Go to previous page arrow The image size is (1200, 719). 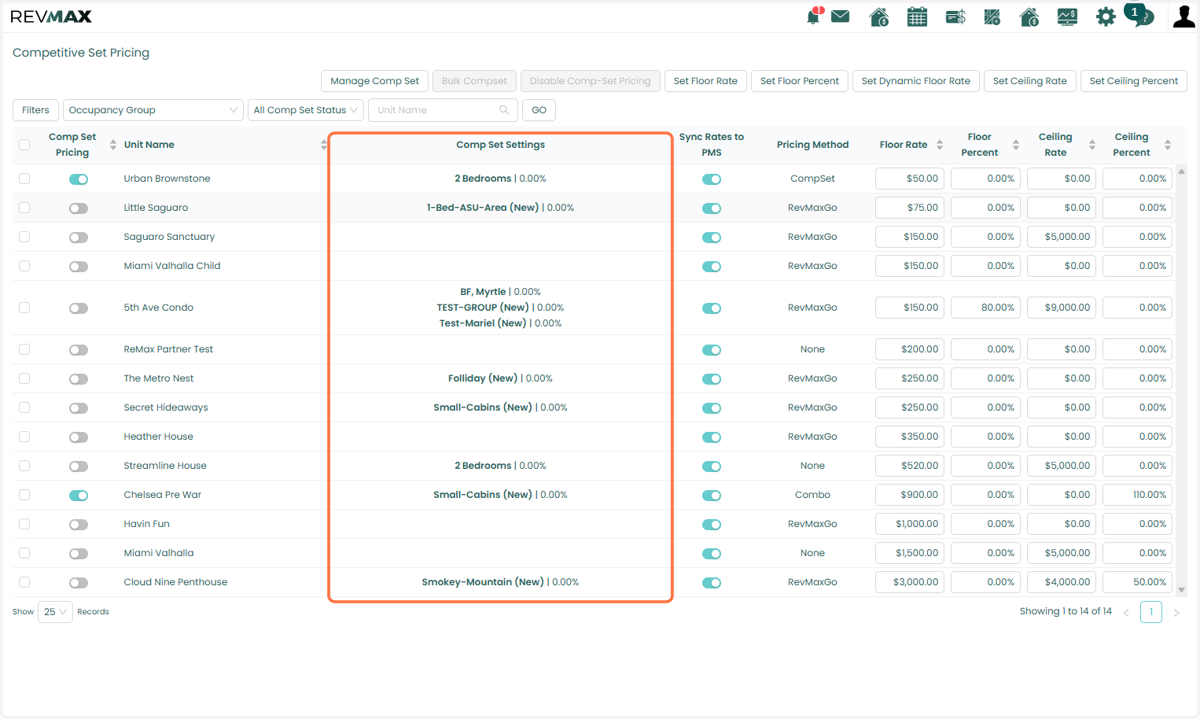[1125, 612]
